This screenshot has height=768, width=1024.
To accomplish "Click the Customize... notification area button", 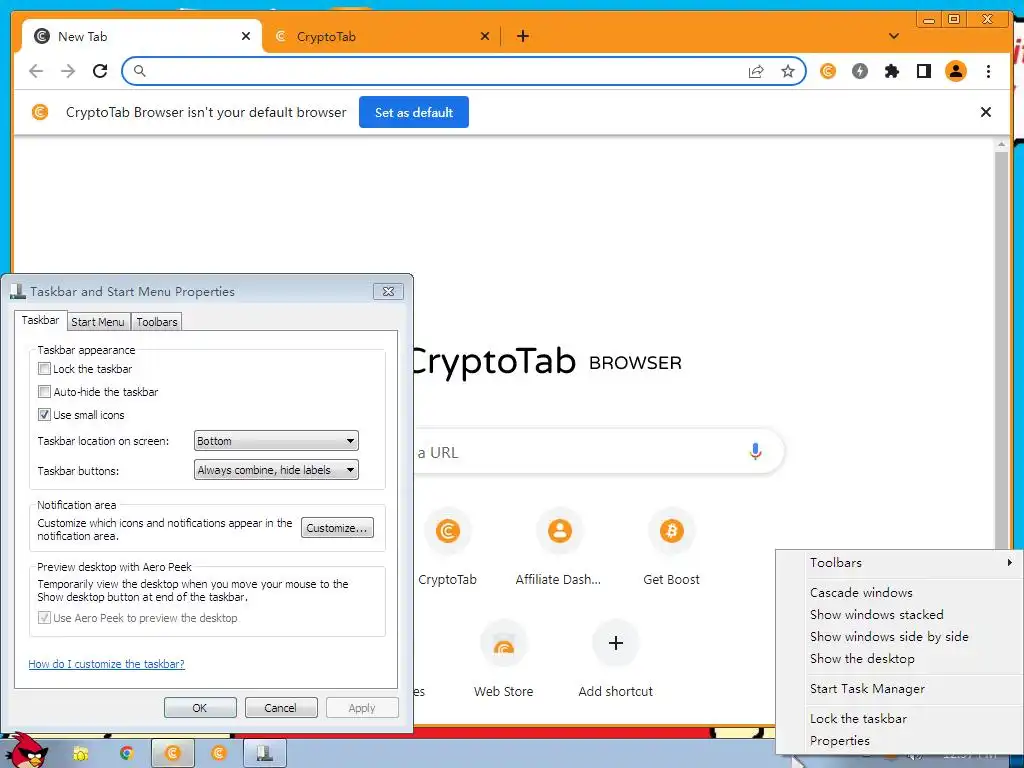I will pyautogui.click(x=337, y=528).
